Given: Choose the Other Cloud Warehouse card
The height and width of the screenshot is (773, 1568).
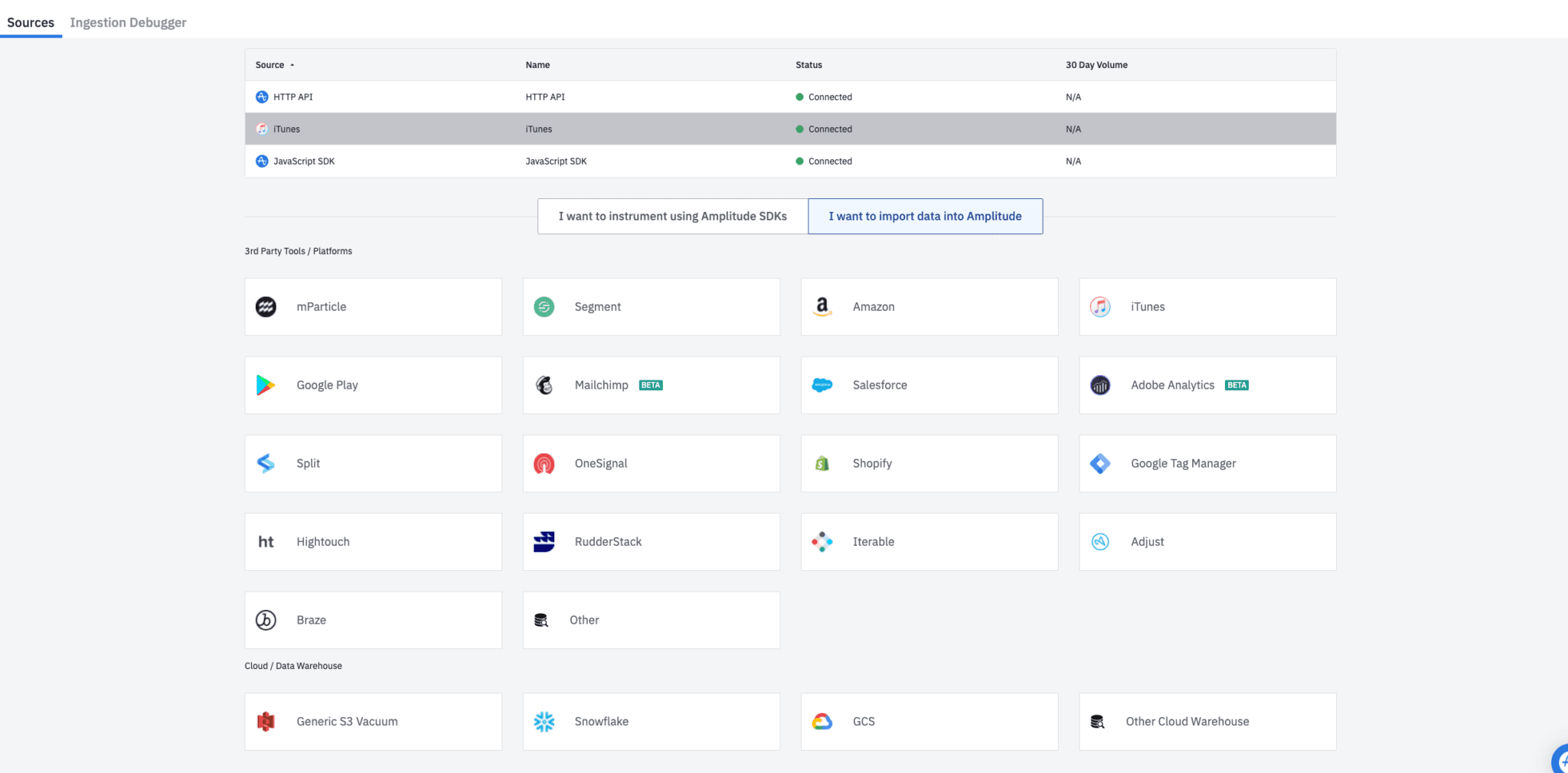Looking at the screenshot, I should (1207, 722).
